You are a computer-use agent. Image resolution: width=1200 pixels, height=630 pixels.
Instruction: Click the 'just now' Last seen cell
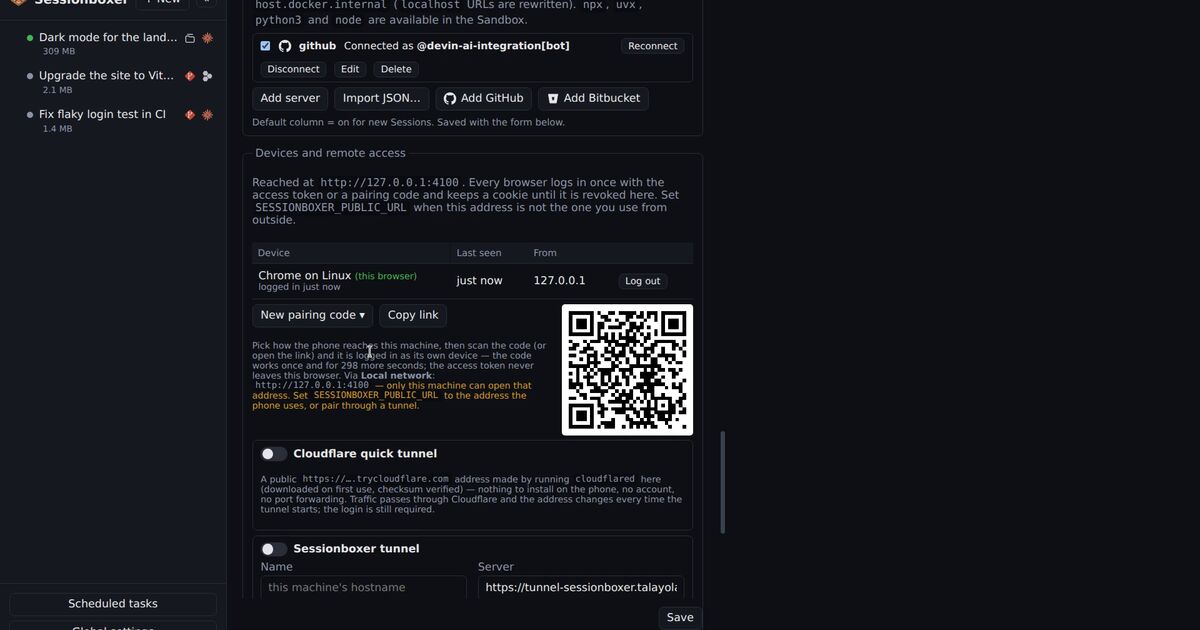[x=480, y=281]
